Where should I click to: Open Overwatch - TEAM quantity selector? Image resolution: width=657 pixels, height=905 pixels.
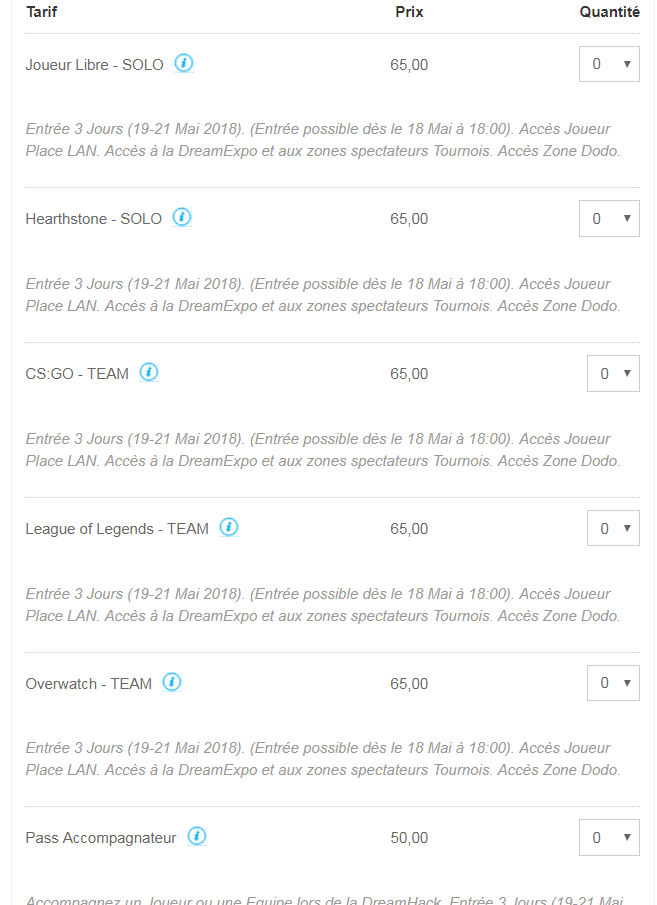[x=613, y=683]
